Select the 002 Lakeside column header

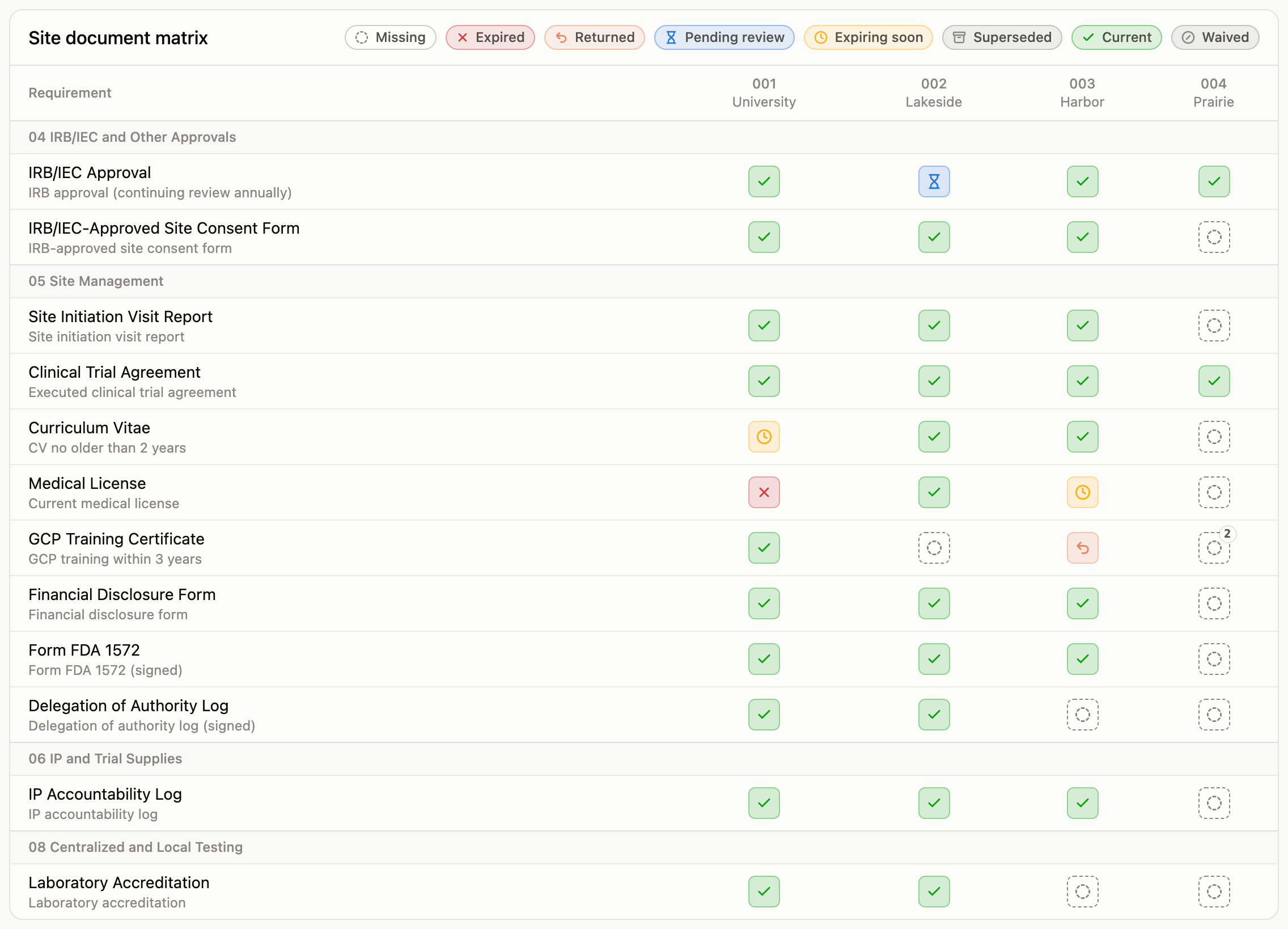coord(934,93)
